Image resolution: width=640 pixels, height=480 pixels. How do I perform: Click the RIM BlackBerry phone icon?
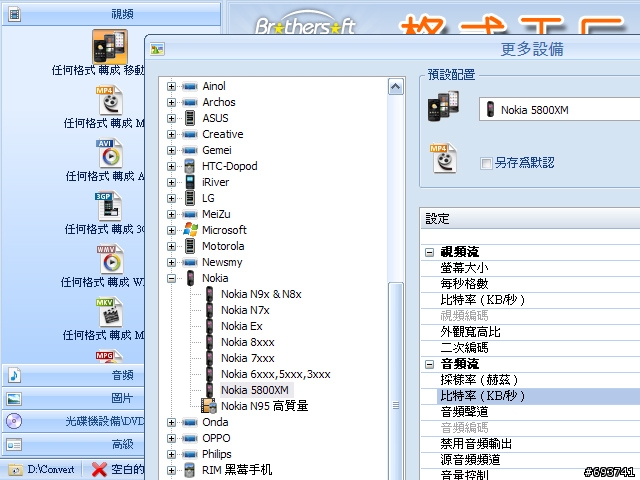pyautogui.click(x=190, y=470)
